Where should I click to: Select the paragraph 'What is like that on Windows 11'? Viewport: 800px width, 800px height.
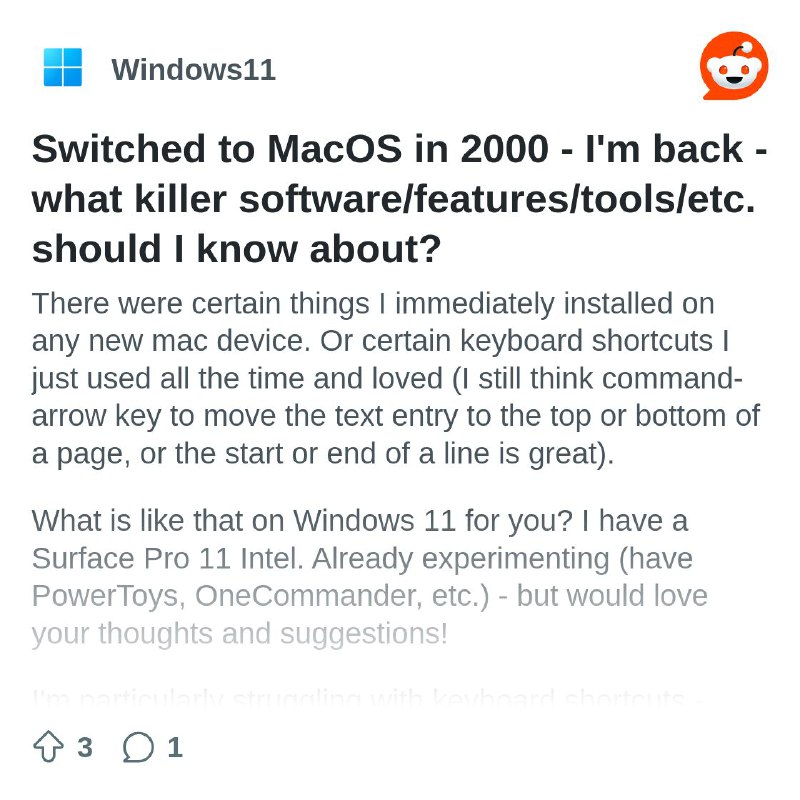coord(369,577)
